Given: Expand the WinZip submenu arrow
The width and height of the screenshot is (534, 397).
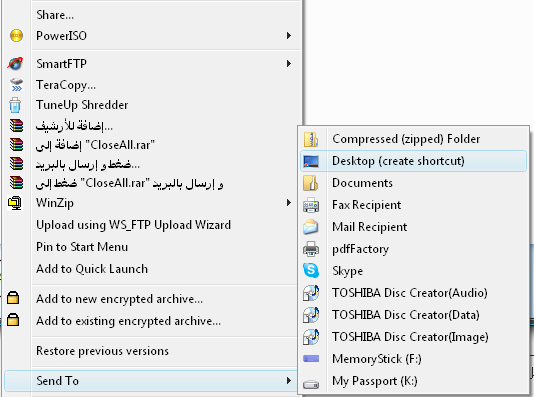Looking at the screenshot, I should pyautogui.click(x=289, y=203).
